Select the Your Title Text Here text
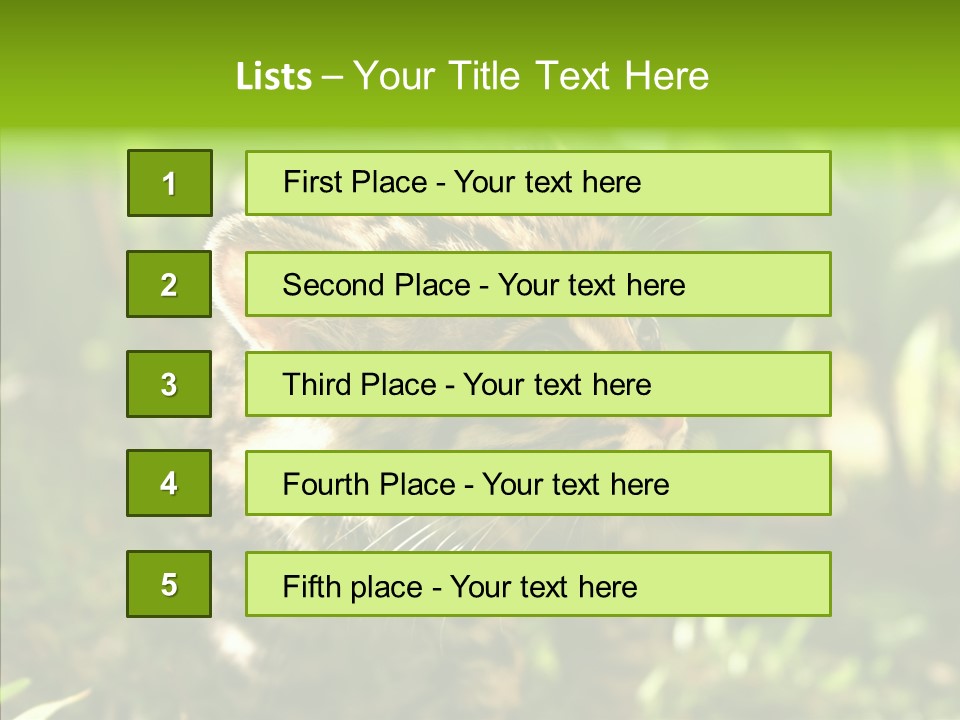Viewport: 960px width, 720px height. coord(531,77)
